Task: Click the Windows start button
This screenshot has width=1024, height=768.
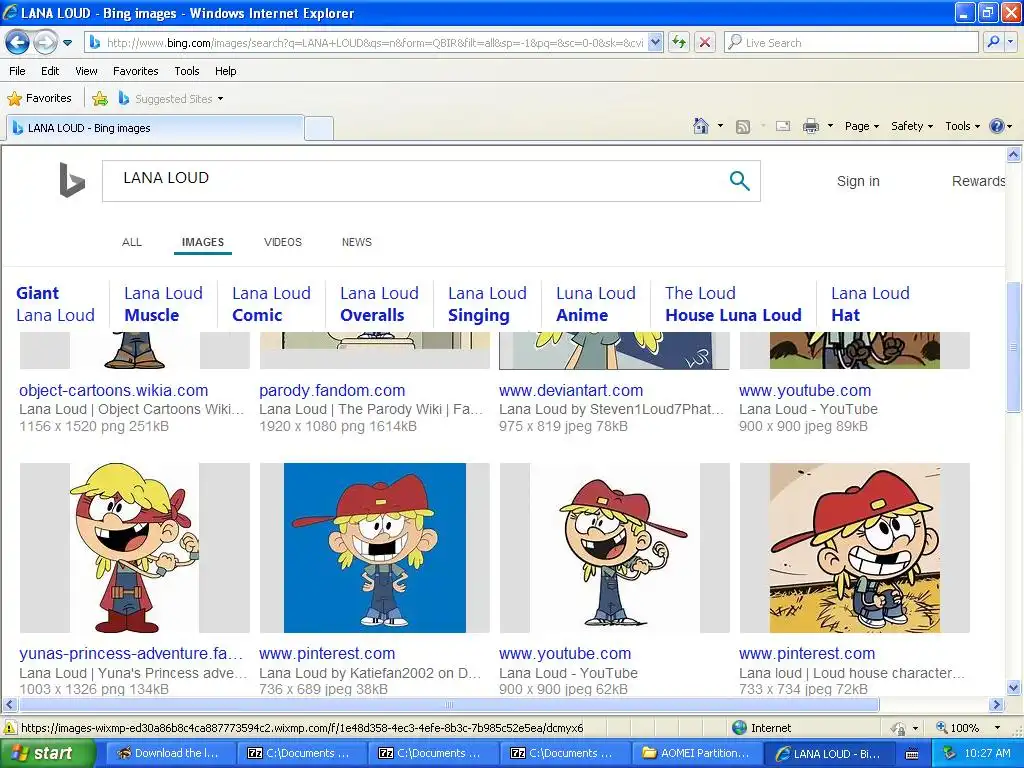Action: pyautogui.click(x=48, y=753)
